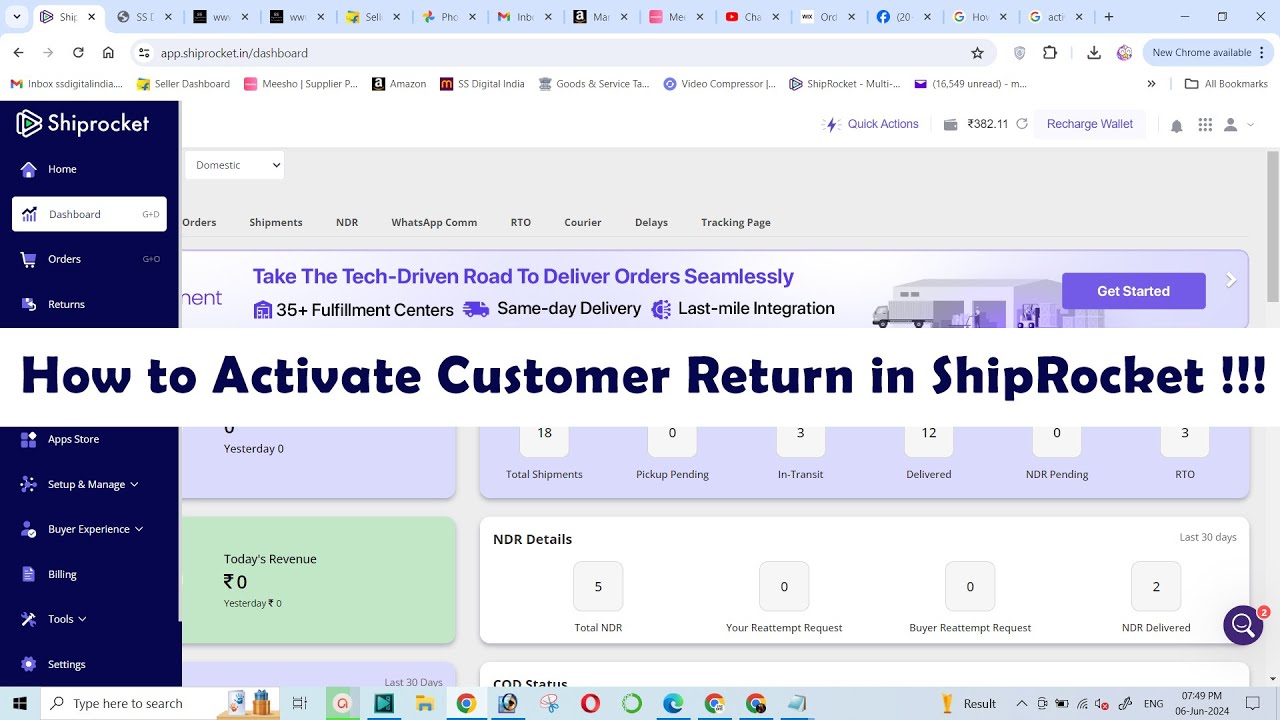Screen dimensions: 1280x720
Task: Open the chat support bubble
Action: click(1243, 625)
